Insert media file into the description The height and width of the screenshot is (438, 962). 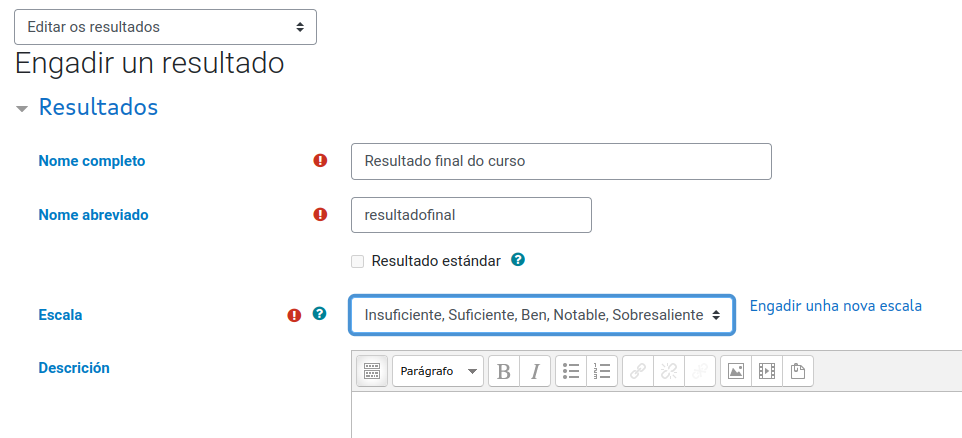tap(767, 371)
